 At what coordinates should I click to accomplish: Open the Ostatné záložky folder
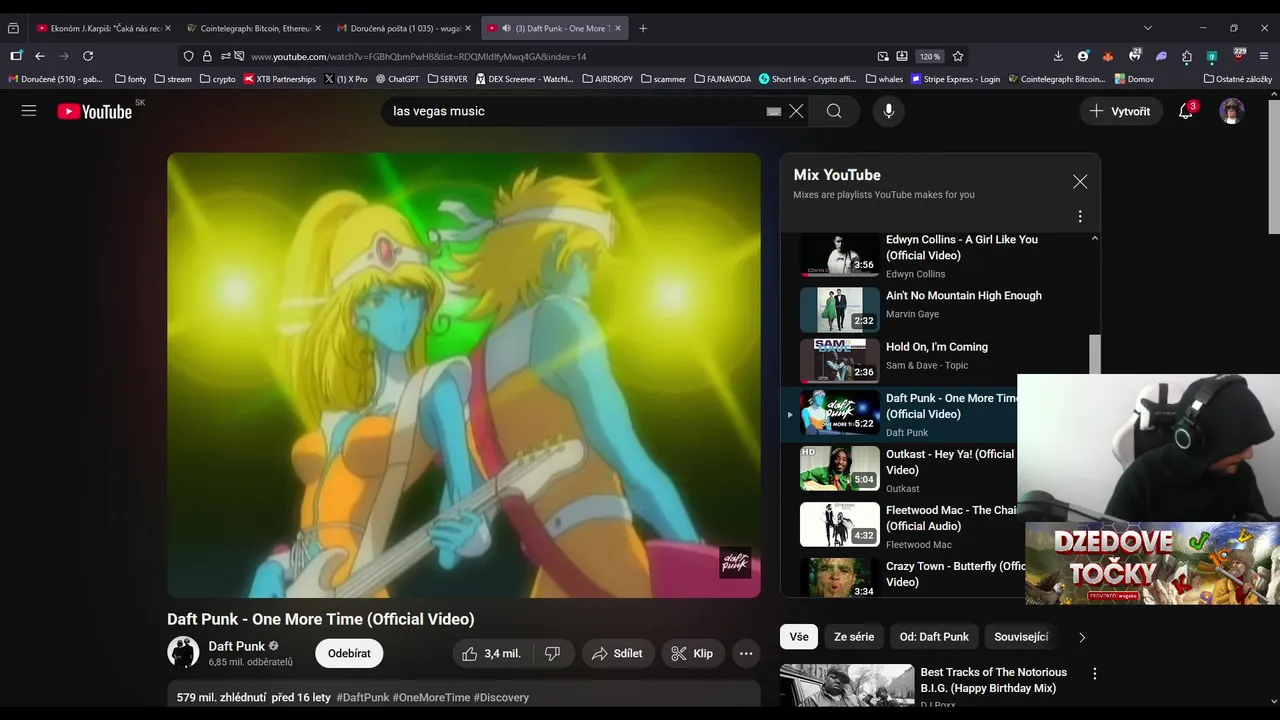[x=1238, y=79]
